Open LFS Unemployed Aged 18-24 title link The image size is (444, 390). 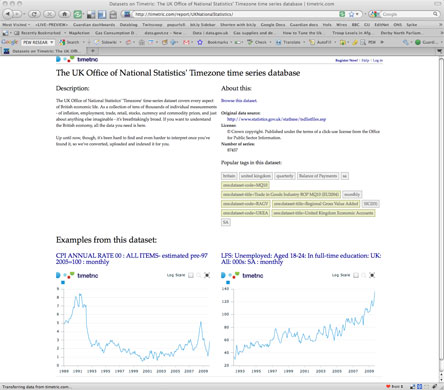[x=301, y=259]
